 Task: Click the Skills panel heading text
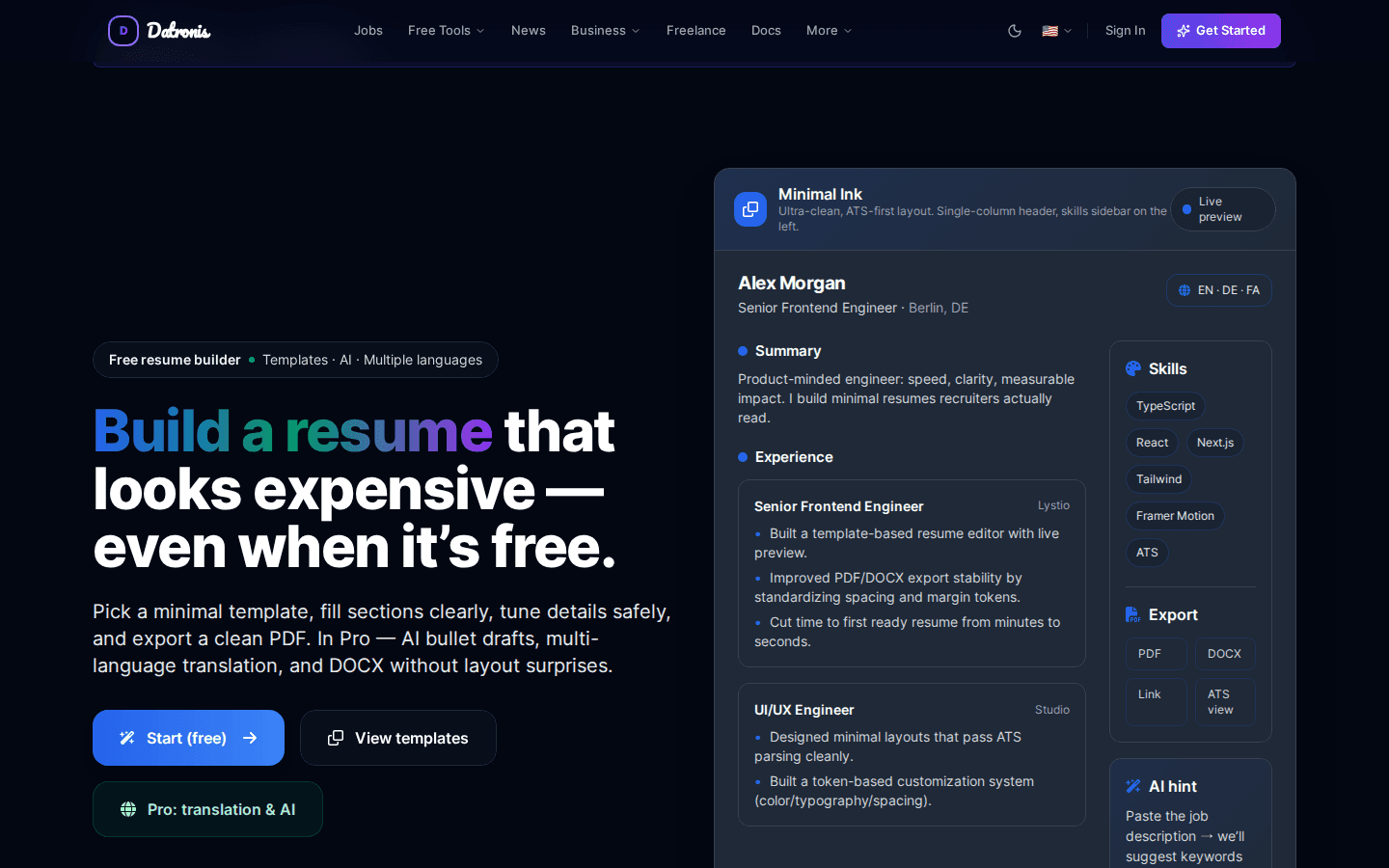click(x=1168, y=368)
